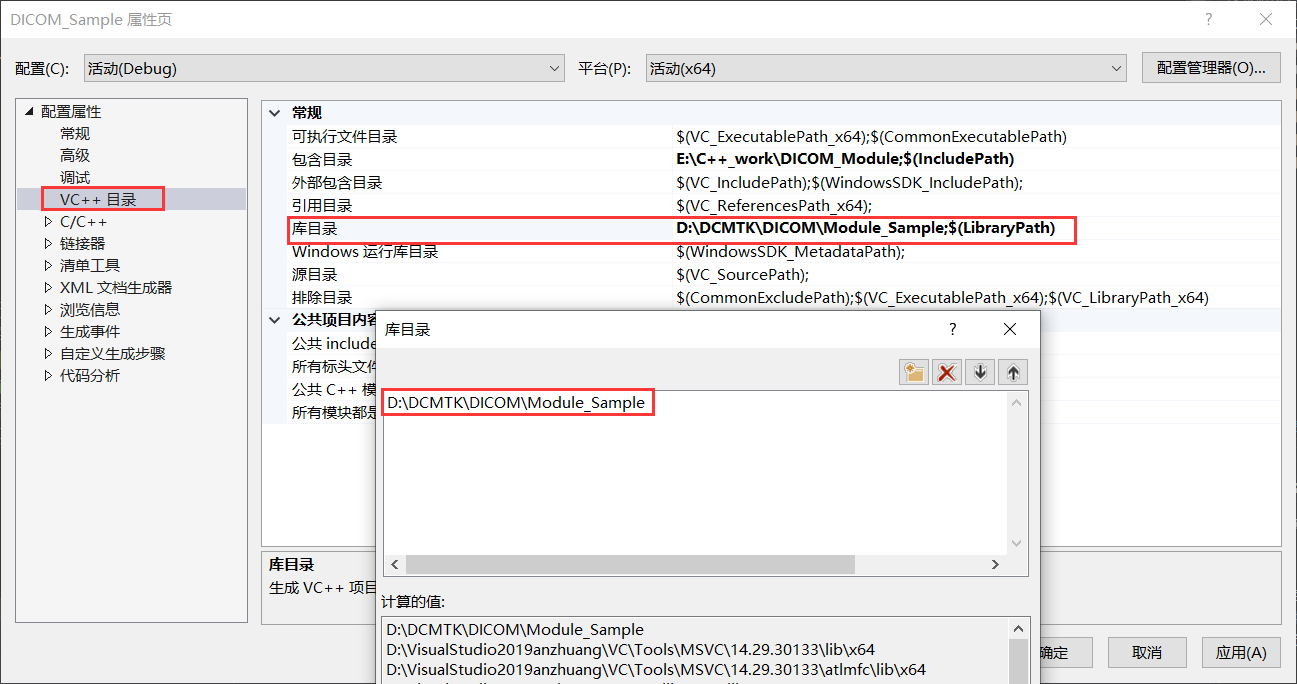1297x684 pixels.
Task: Collapse the 配置属性 tree root
Action: (x=28, y=111)
